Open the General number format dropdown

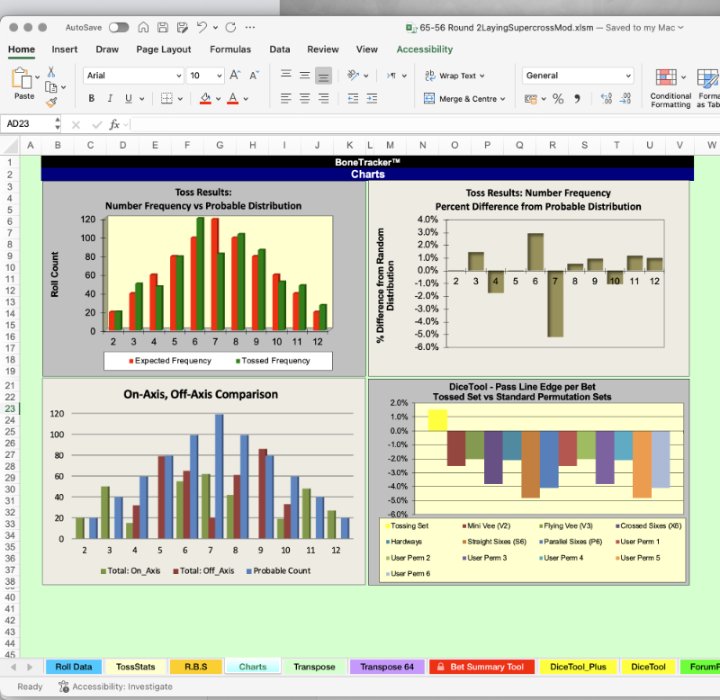coord(628,76)
